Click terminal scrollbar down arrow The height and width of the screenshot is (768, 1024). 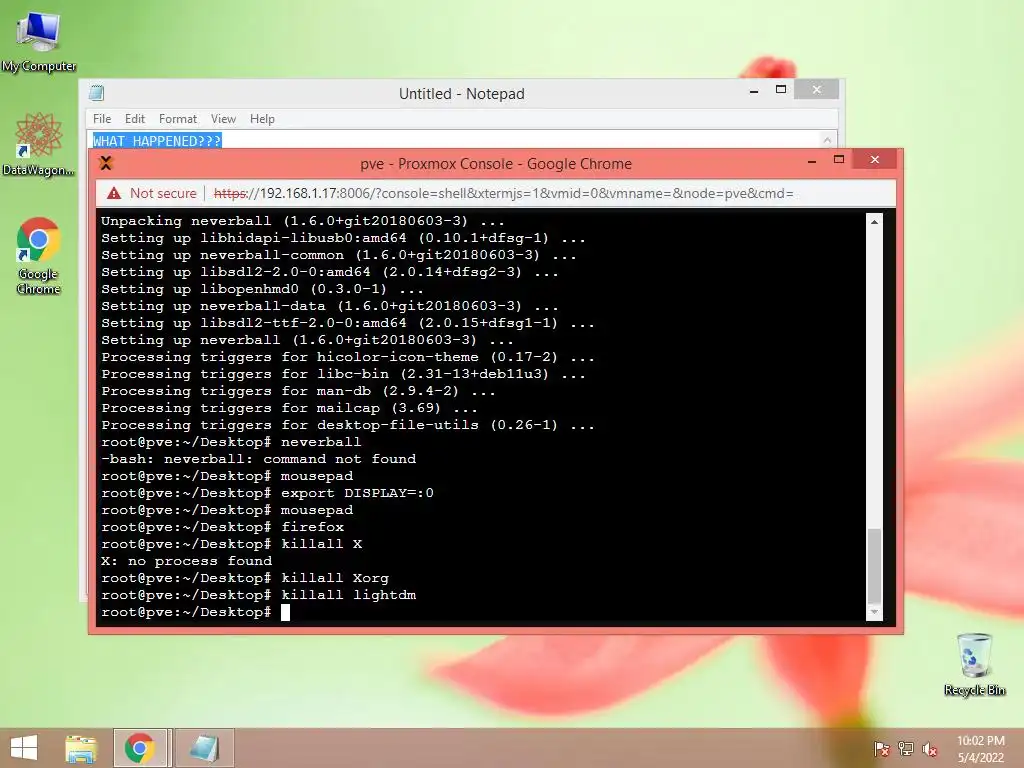(874, 612)
